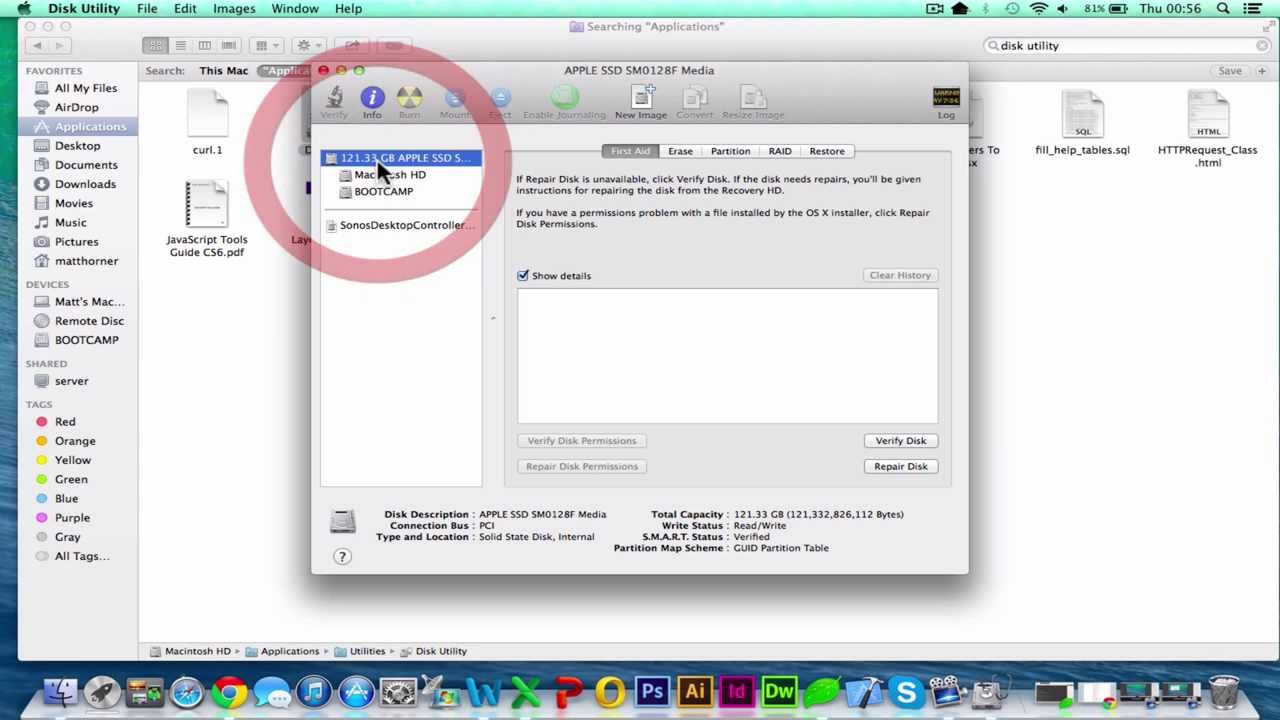The width and height of the screenshot is (1280, 720).
Task: Select the Purple tag in Finder sidebar
Action: 72,518
